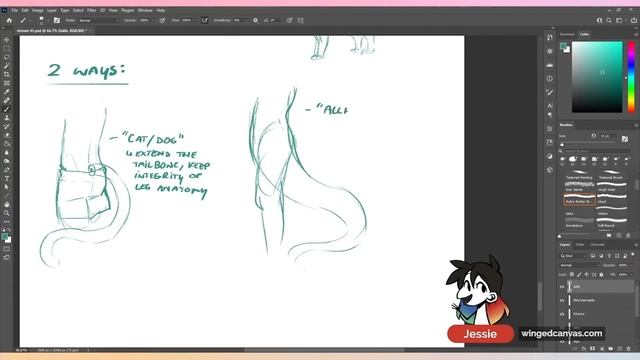The width and height of the screenshot is (640, 360).
Task: Click the rainbow hue slider in Color panel
Action: [x=631, y=77]
